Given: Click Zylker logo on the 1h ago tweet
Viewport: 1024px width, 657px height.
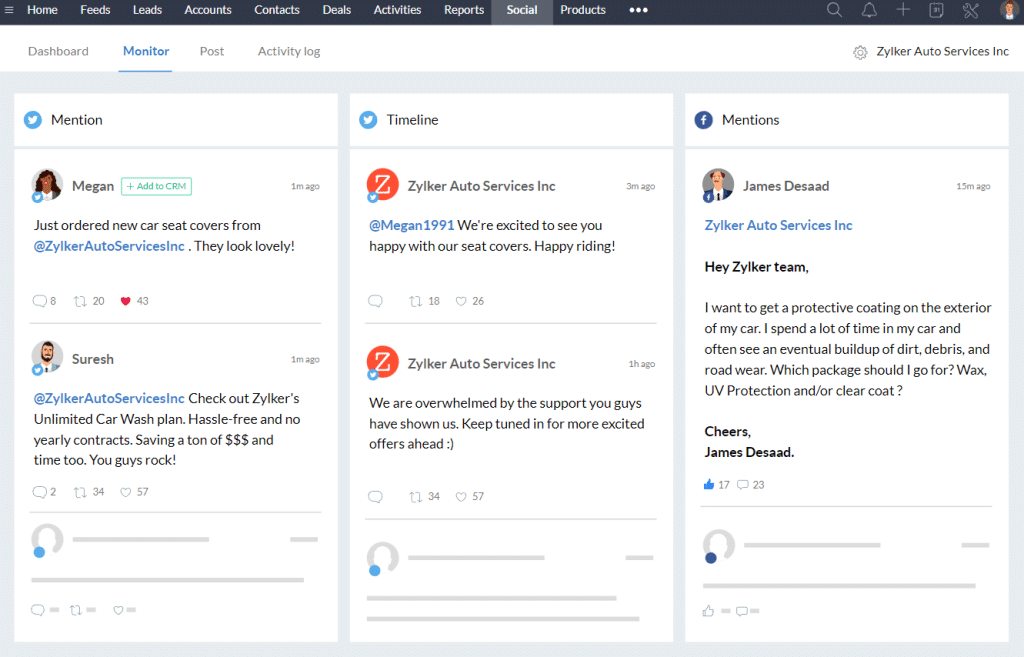Looking at the screenshot, I should (383, 362).
